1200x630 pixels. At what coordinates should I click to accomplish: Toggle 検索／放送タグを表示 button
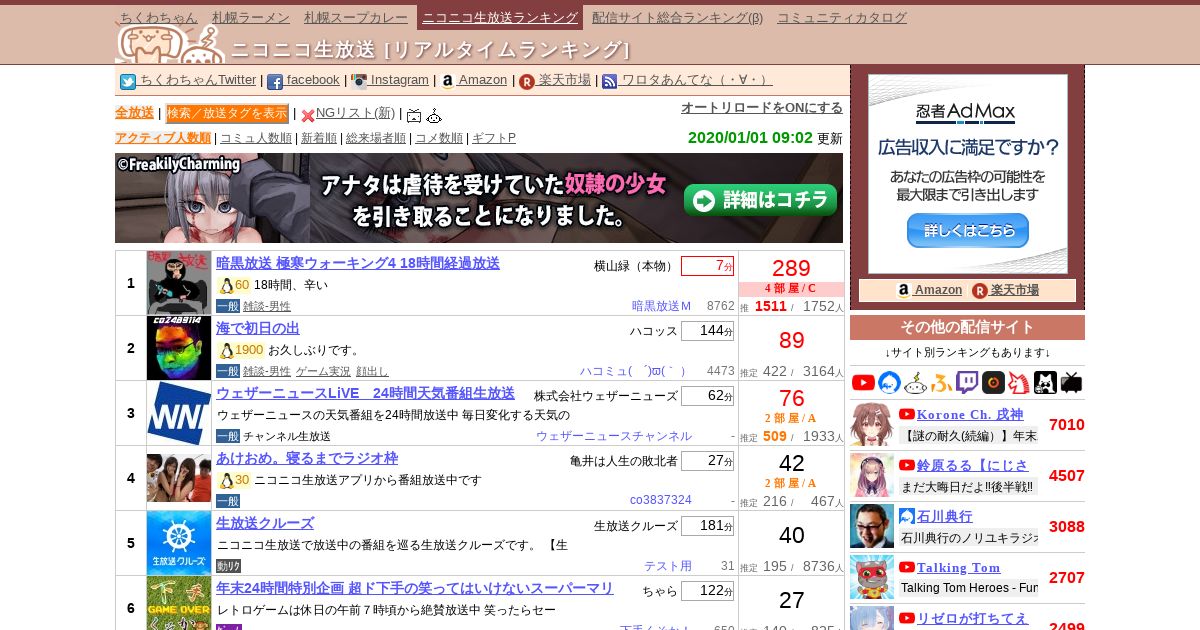[x=227, y=113]
